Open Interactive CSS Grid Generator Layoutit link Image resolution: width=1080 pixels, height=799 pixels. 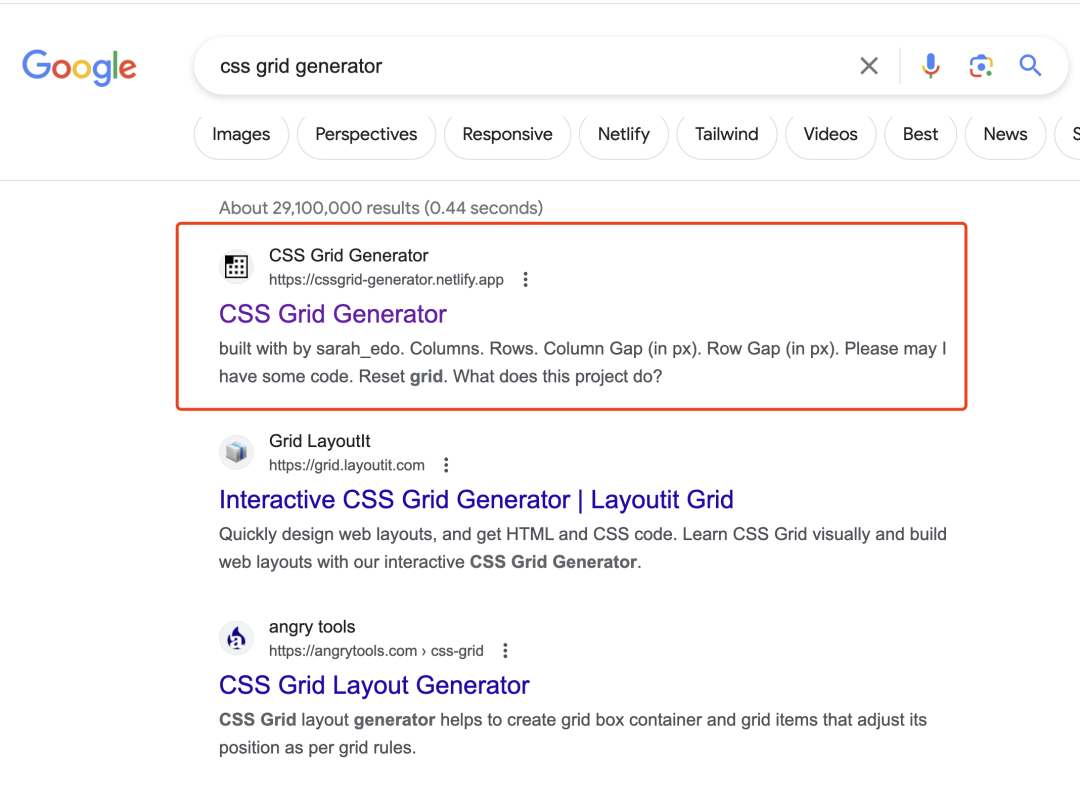(x=476, y=500)
